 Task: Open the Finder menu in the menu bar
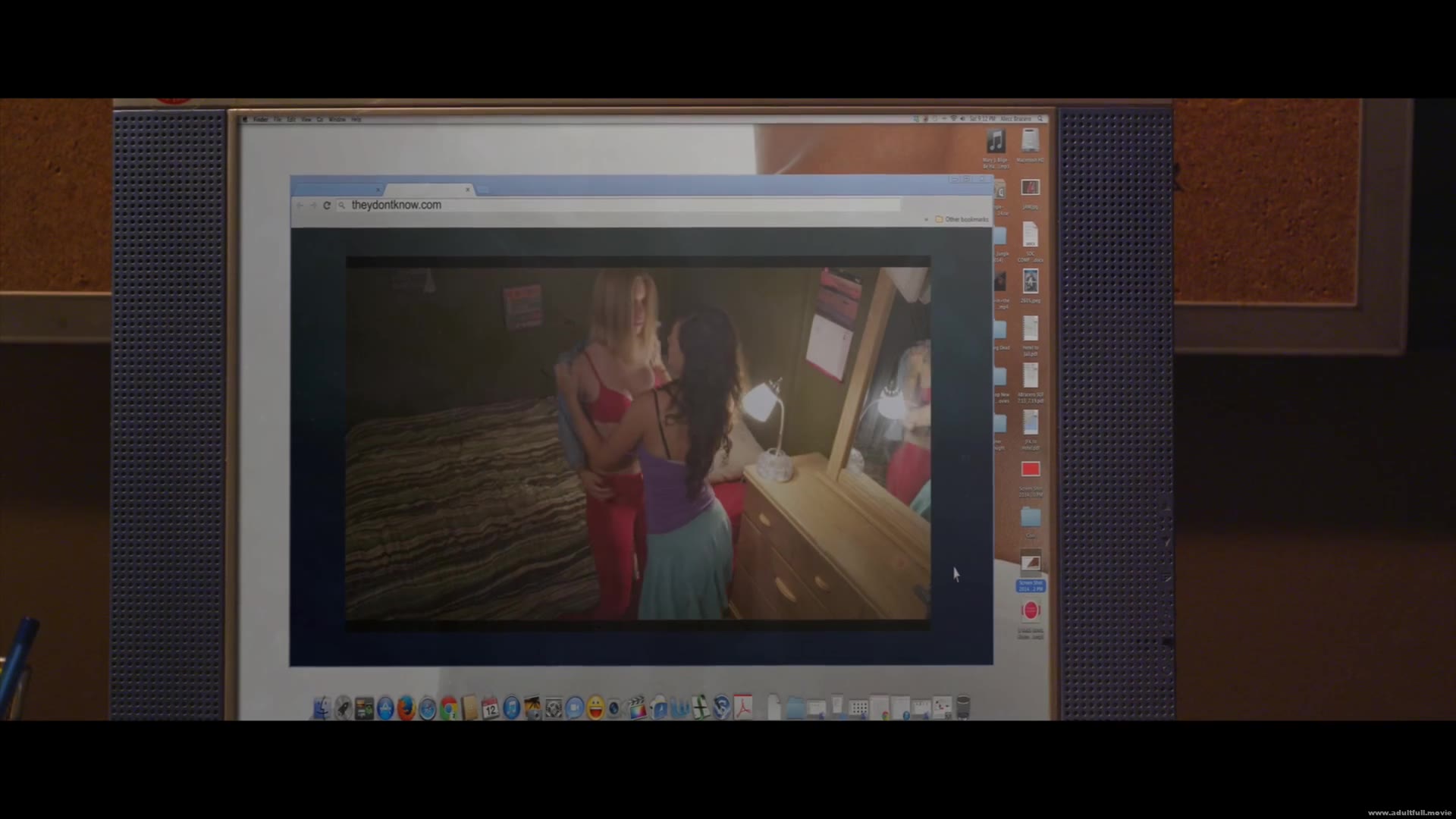pyautogui.click(x=261, y=120)
